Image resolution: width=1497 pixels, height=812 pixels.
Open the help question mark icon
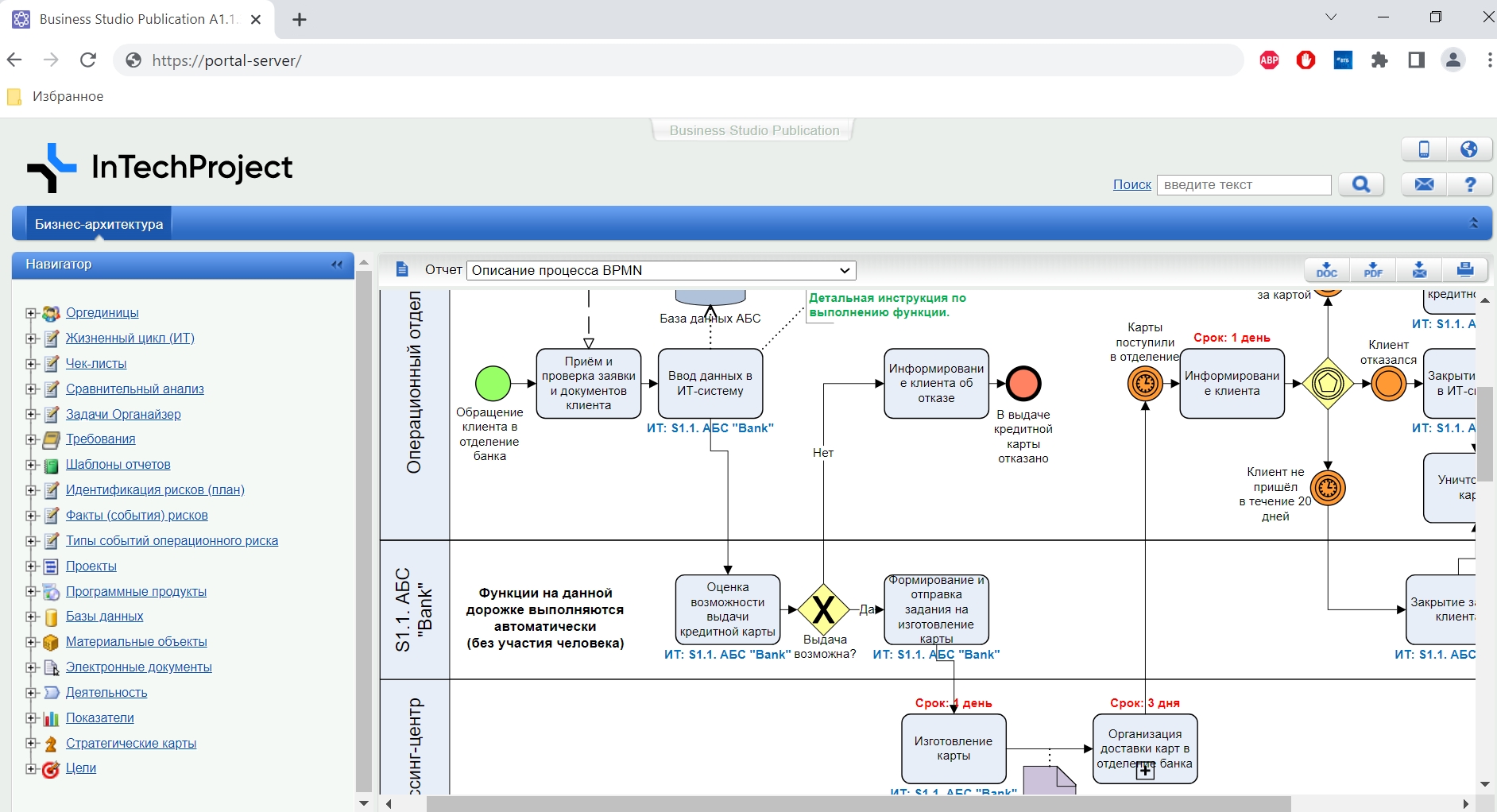[x=1470, y=184]
